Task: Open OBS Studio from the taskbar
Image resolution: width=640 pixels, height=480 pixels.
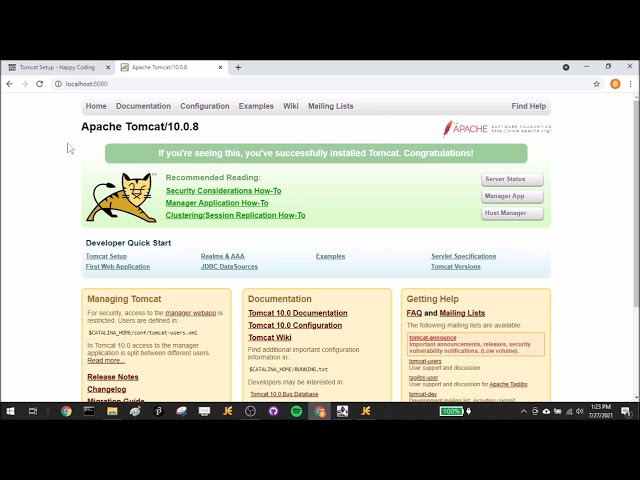Action: pyautogui.click(x=250, y=411)
